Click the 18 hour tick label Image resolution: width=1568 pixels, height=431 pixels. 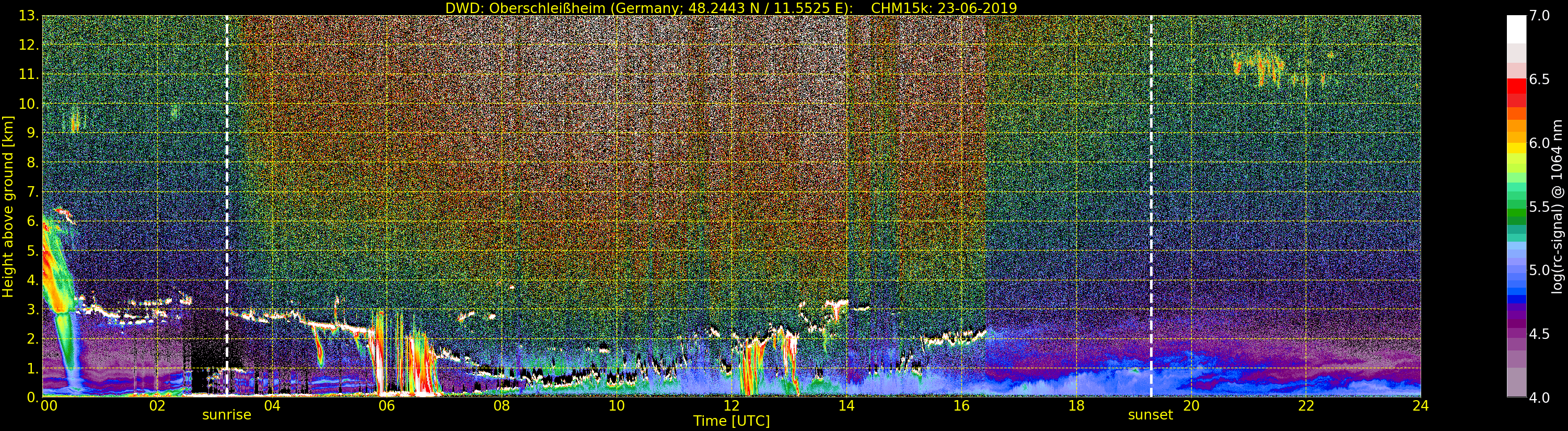1076,406
